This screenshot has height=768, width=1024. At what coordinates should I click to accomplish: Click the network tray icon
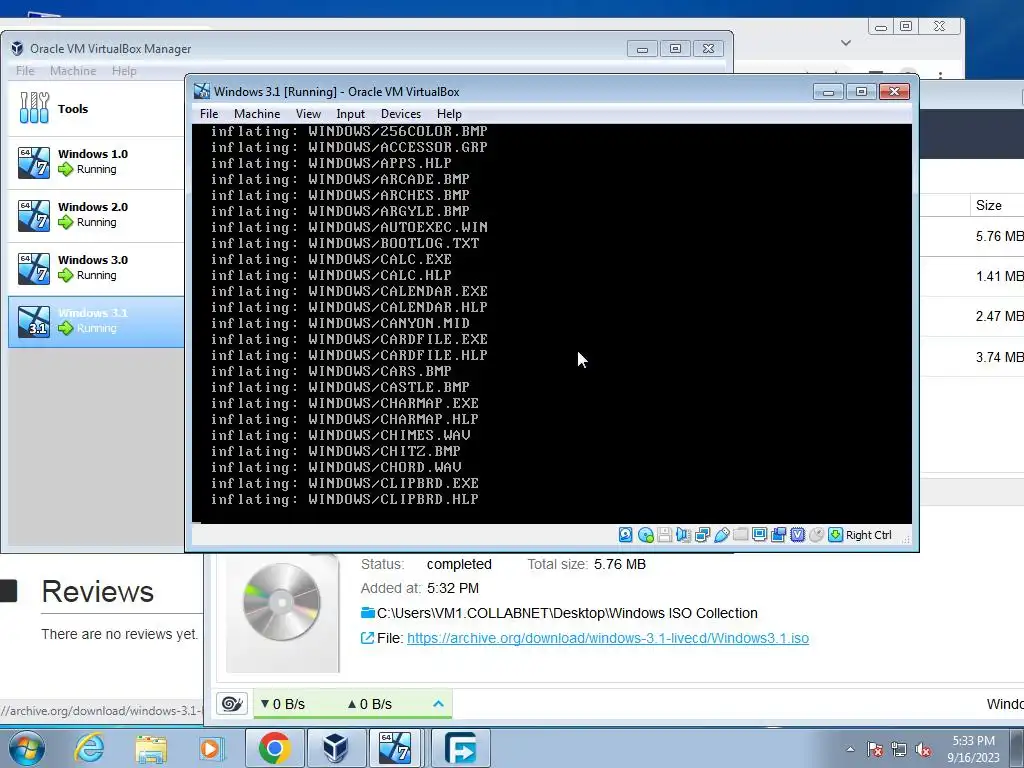899,749
